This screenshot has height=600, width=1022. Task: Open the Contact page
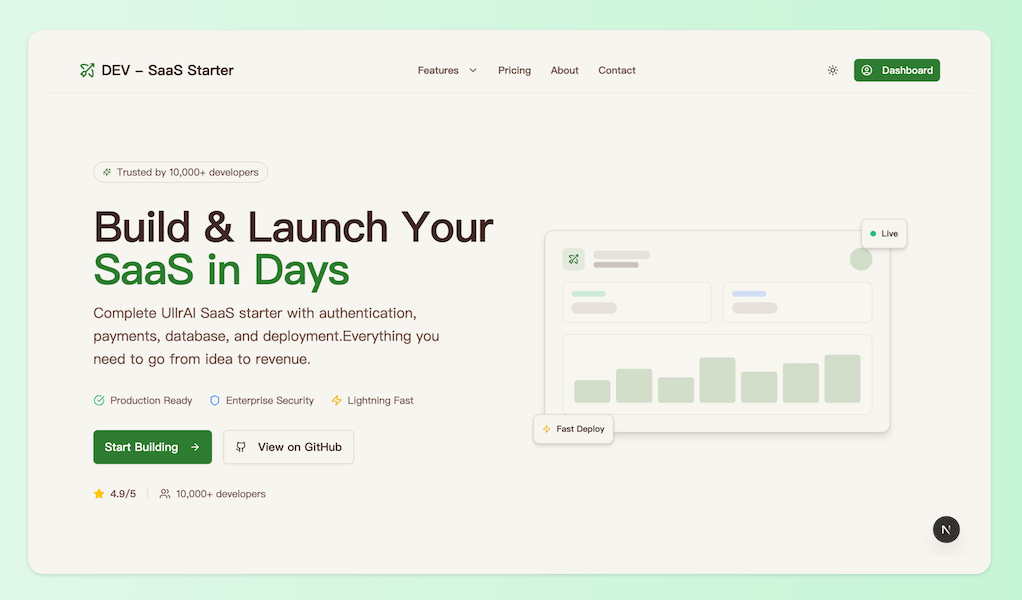click(x=617, y=70)
